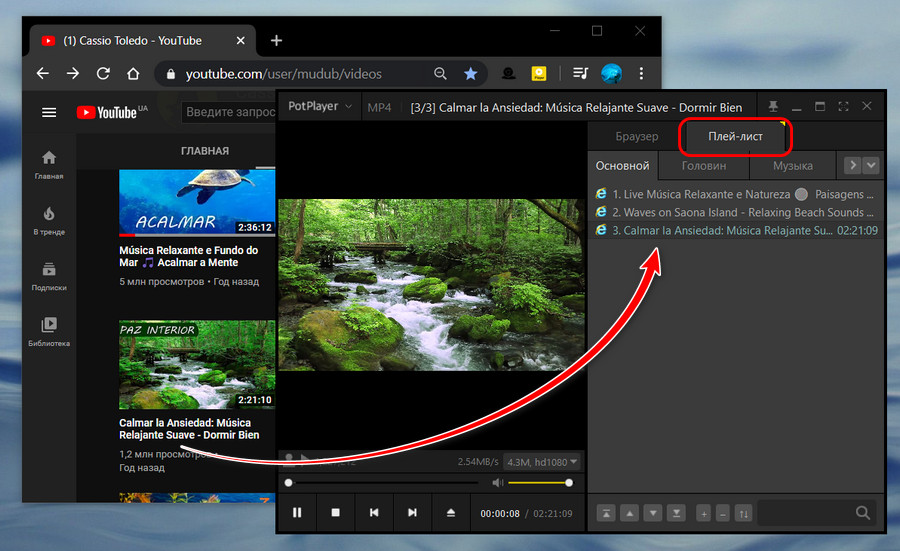Close the Cassio Toledo YouTube tab
The height and width of the screenshot is (551, 900).
coord(240,41)
